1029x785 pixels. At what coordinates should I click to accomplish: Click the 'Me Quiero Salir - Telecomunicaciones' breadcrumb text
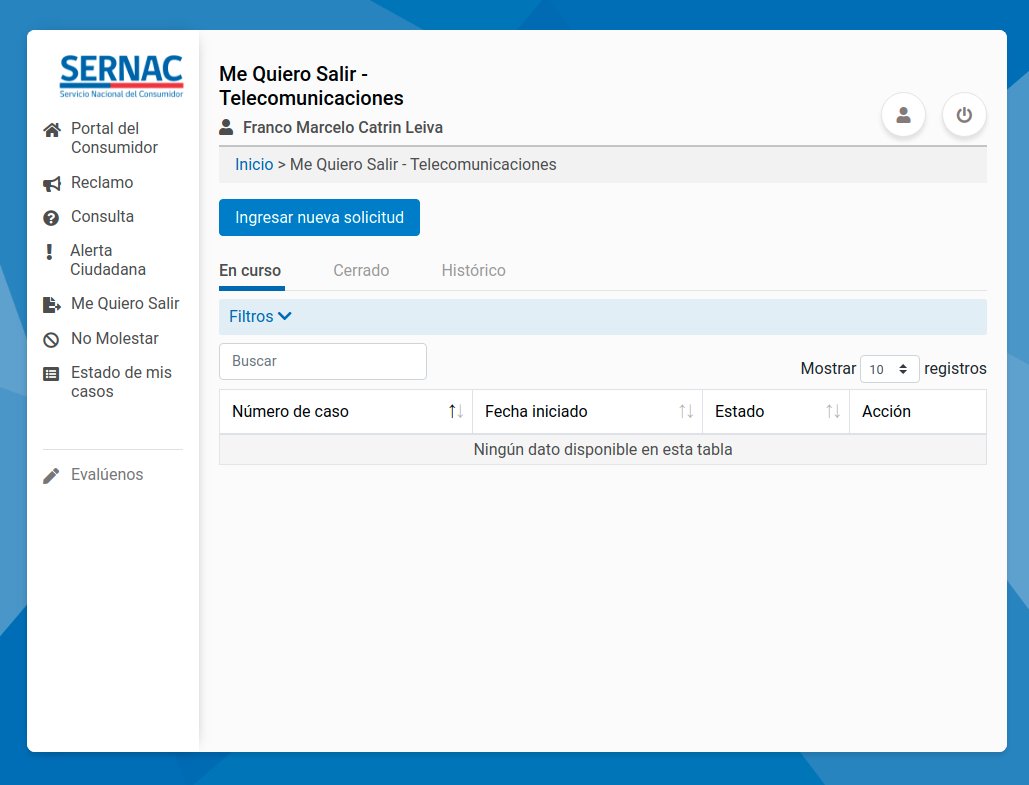tap(423, 164)
